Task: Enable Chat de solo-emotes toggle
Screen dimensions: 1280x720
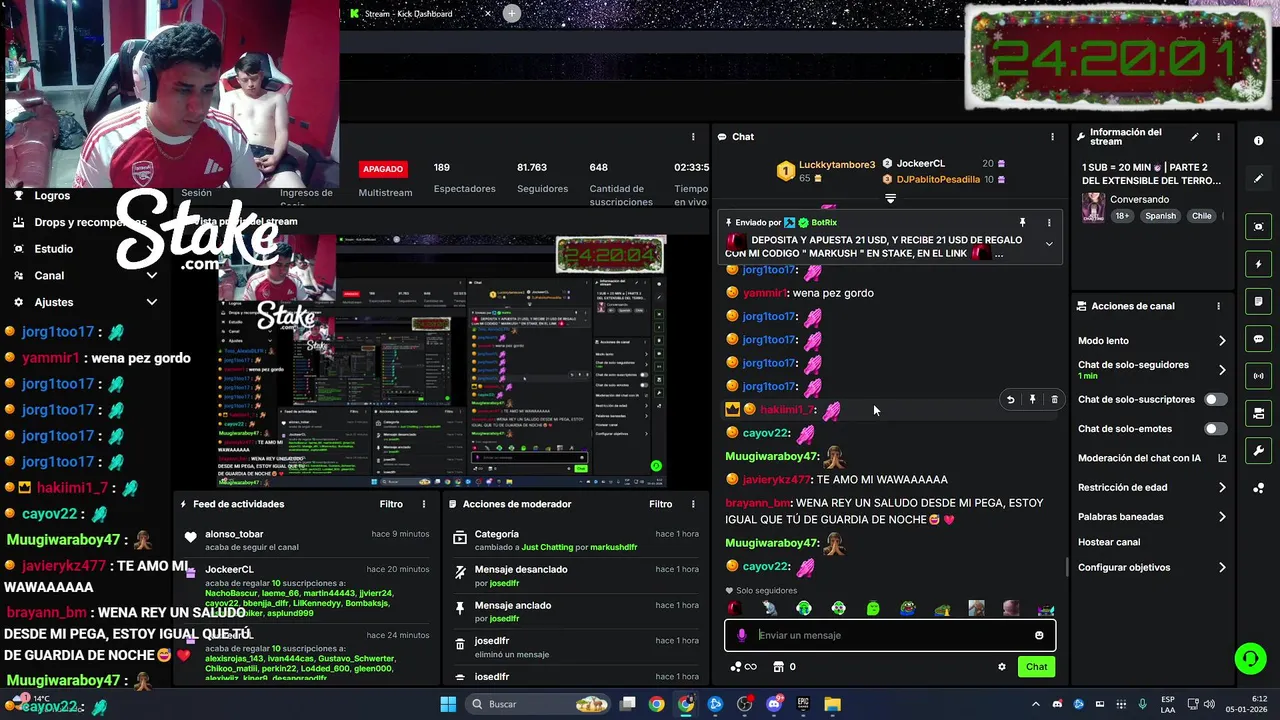Action: [x=1215, y=429]
